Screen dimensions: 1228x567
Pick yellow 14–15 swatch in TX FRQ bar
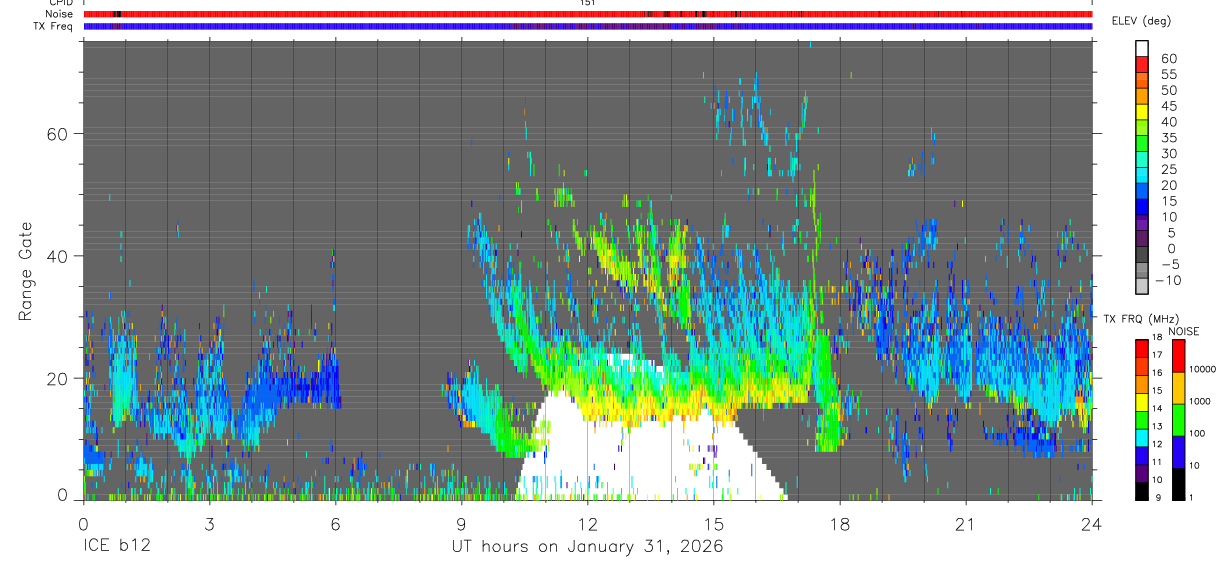(1141, 403)
